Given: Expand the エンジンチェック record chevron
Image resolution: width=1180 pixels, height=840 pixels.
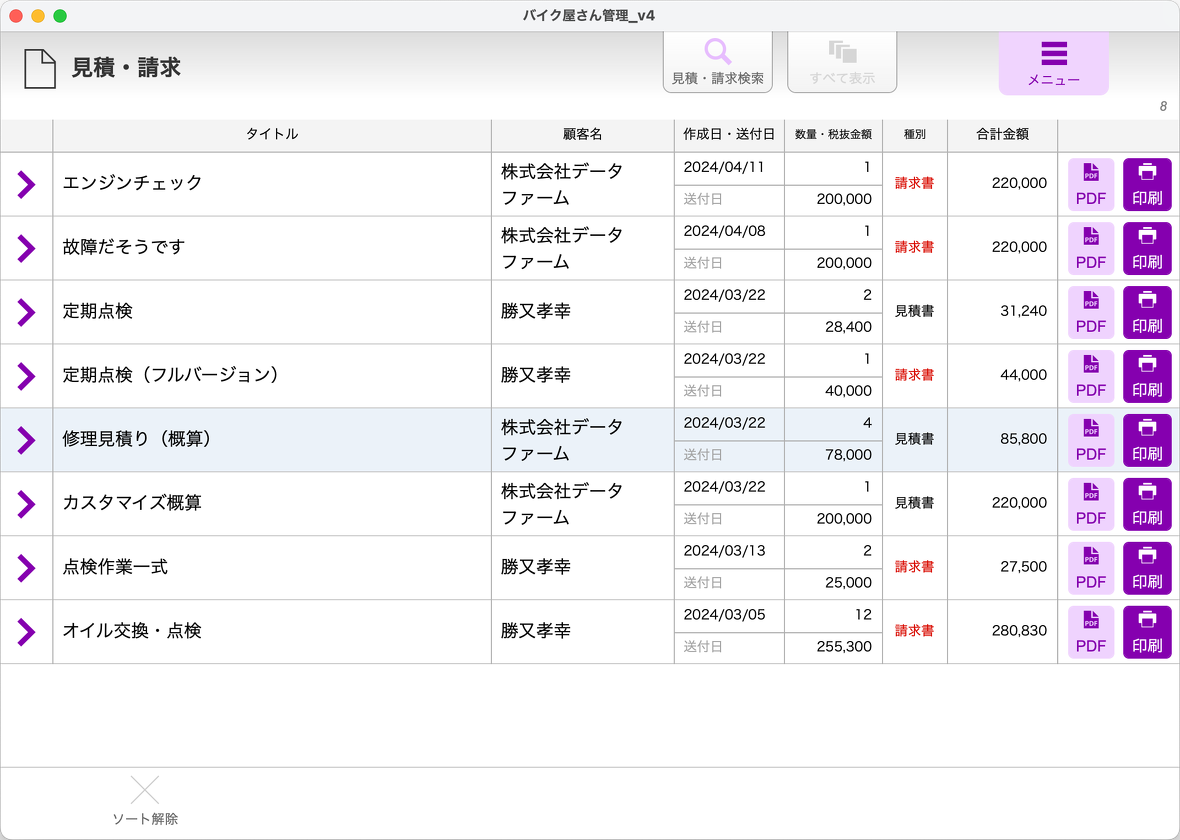Looking at the screenshot, I should coord(27,184).
